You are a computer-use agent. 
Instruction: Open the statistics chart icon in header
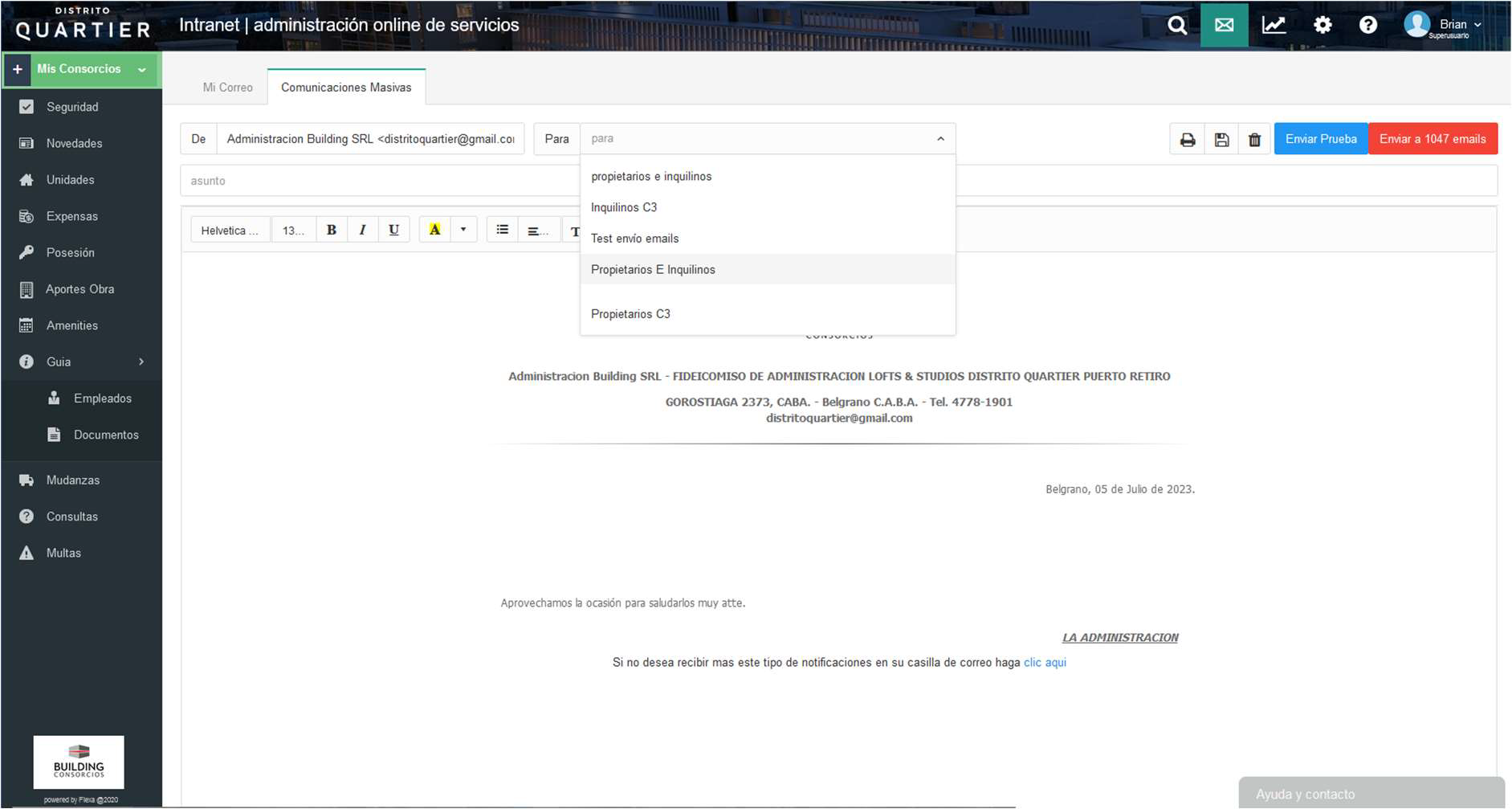(1274, 25)
